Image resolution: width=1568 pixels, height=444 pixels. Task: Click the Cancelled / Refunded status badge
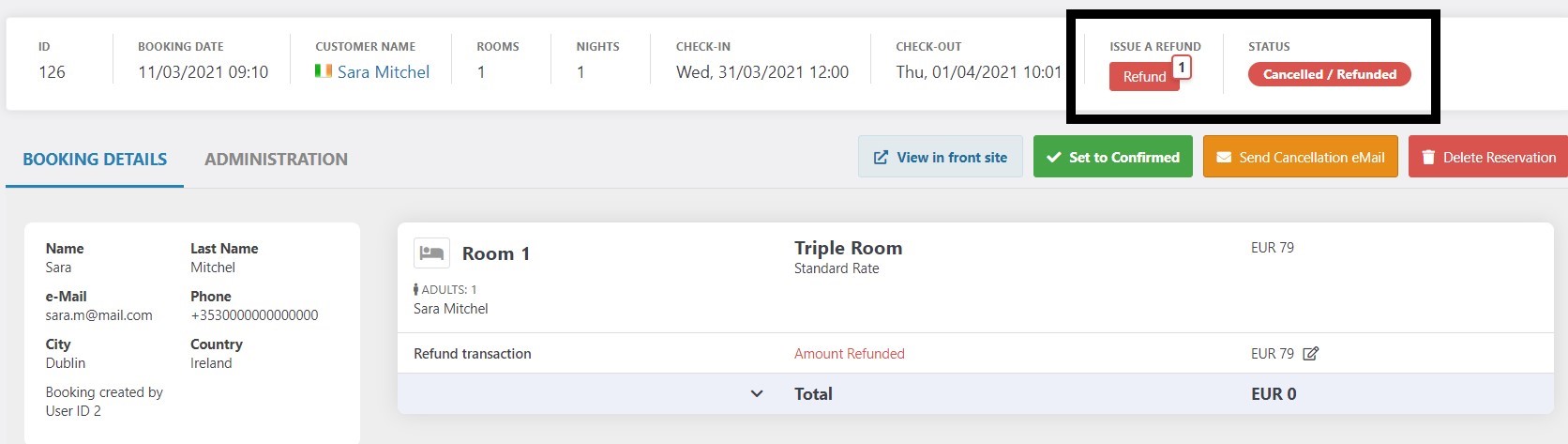(x=1329, y=74)
